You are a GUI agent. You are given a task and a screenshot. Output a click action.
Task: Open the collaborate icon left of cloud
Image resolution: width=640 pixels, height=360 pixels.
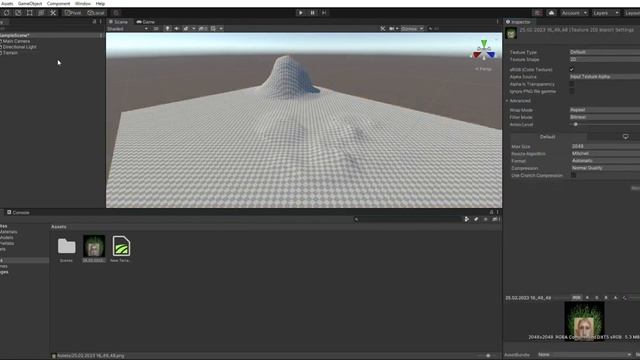538,13
